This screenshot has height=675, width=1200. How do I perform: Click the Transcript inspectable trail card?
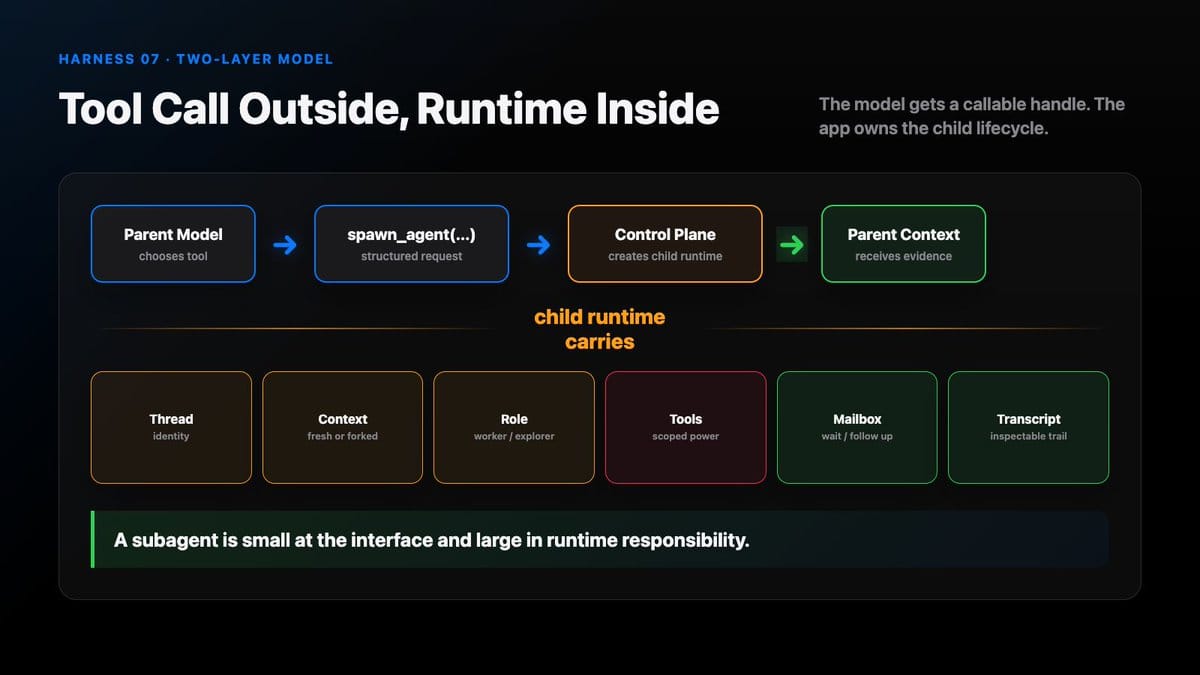click(1028, 427)
